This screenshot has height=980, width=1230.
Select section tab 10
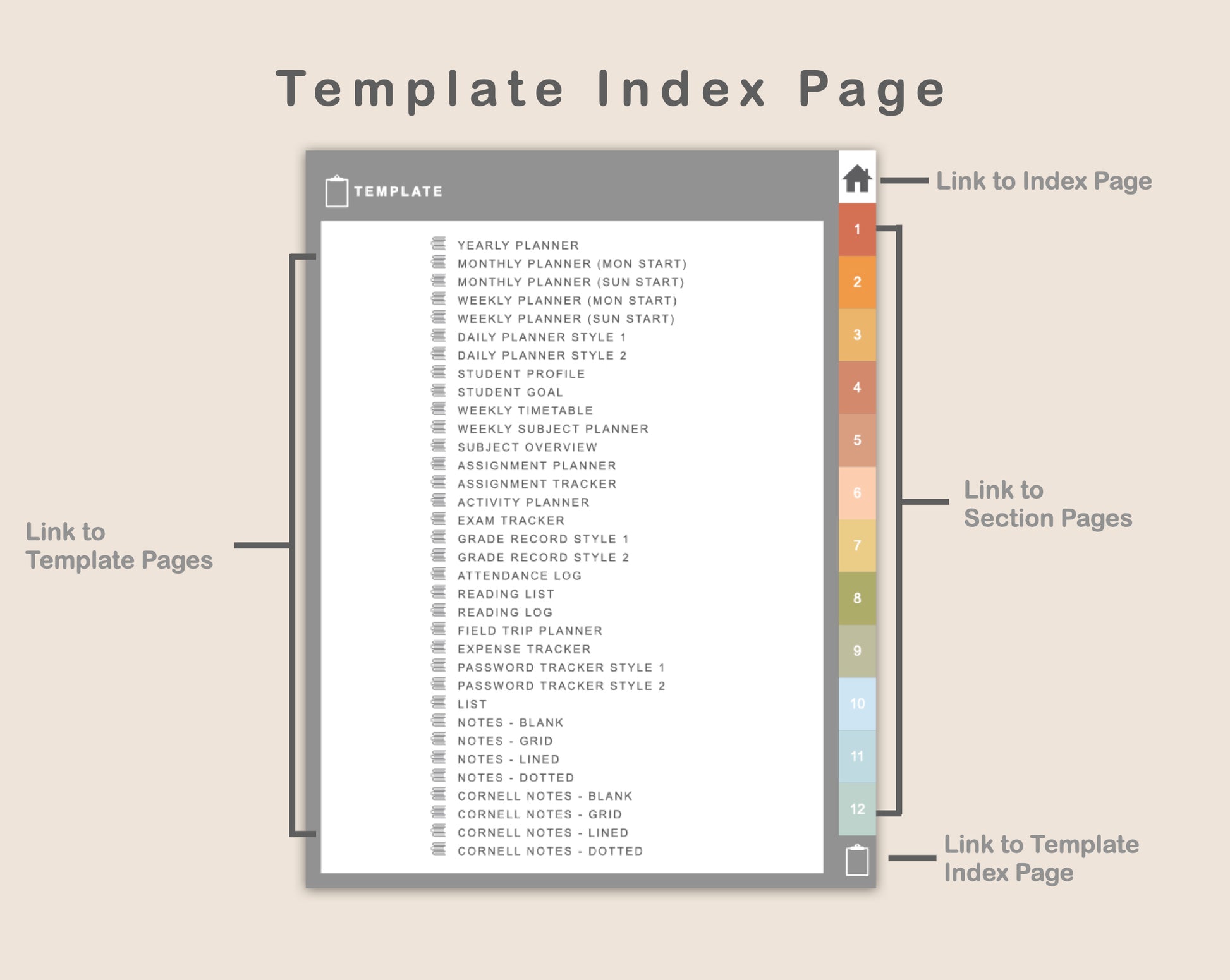click(x=856, y=703)
